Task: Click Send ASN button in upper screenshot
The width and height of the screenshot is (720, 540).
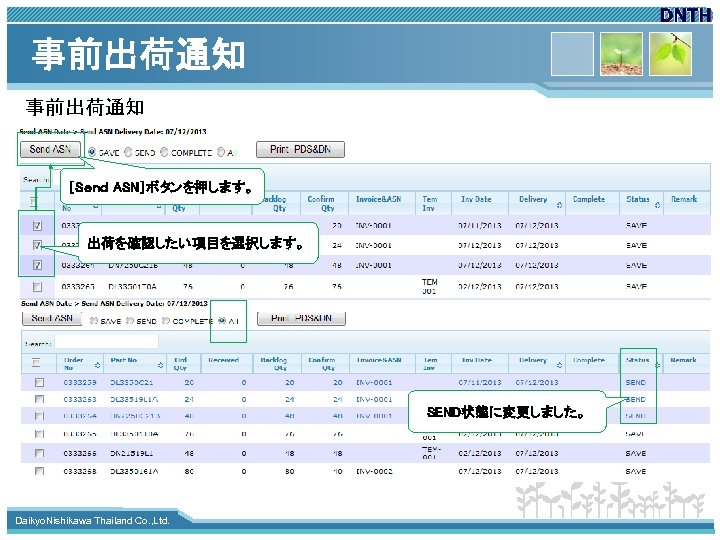Action: pos(51,149)
